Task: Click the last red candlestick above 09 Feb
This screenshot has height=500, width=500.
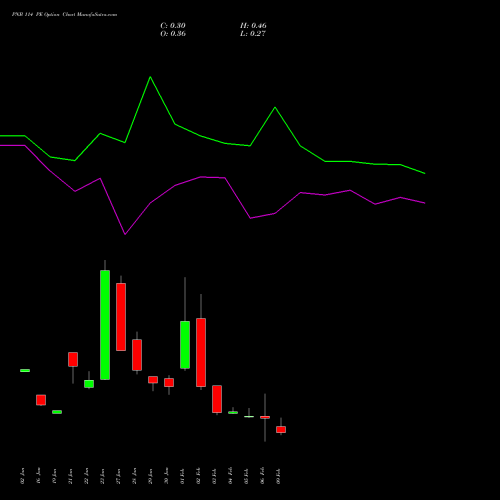Action: [281, 429]
